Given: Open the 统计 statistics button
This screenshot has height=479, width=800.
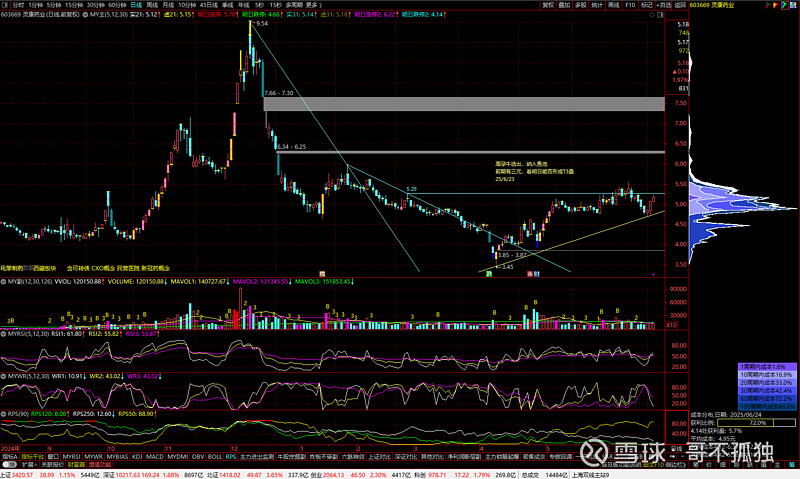Looking at the screenshot, I should pos(597,5).
